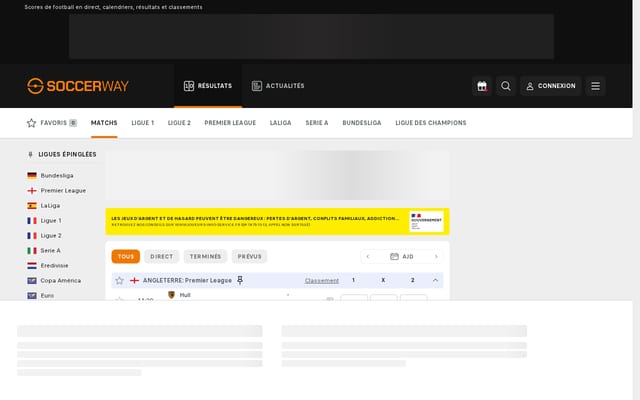Collapse the Premier League section chevron
Screen dimensions: 640x400
pos(435,280)
